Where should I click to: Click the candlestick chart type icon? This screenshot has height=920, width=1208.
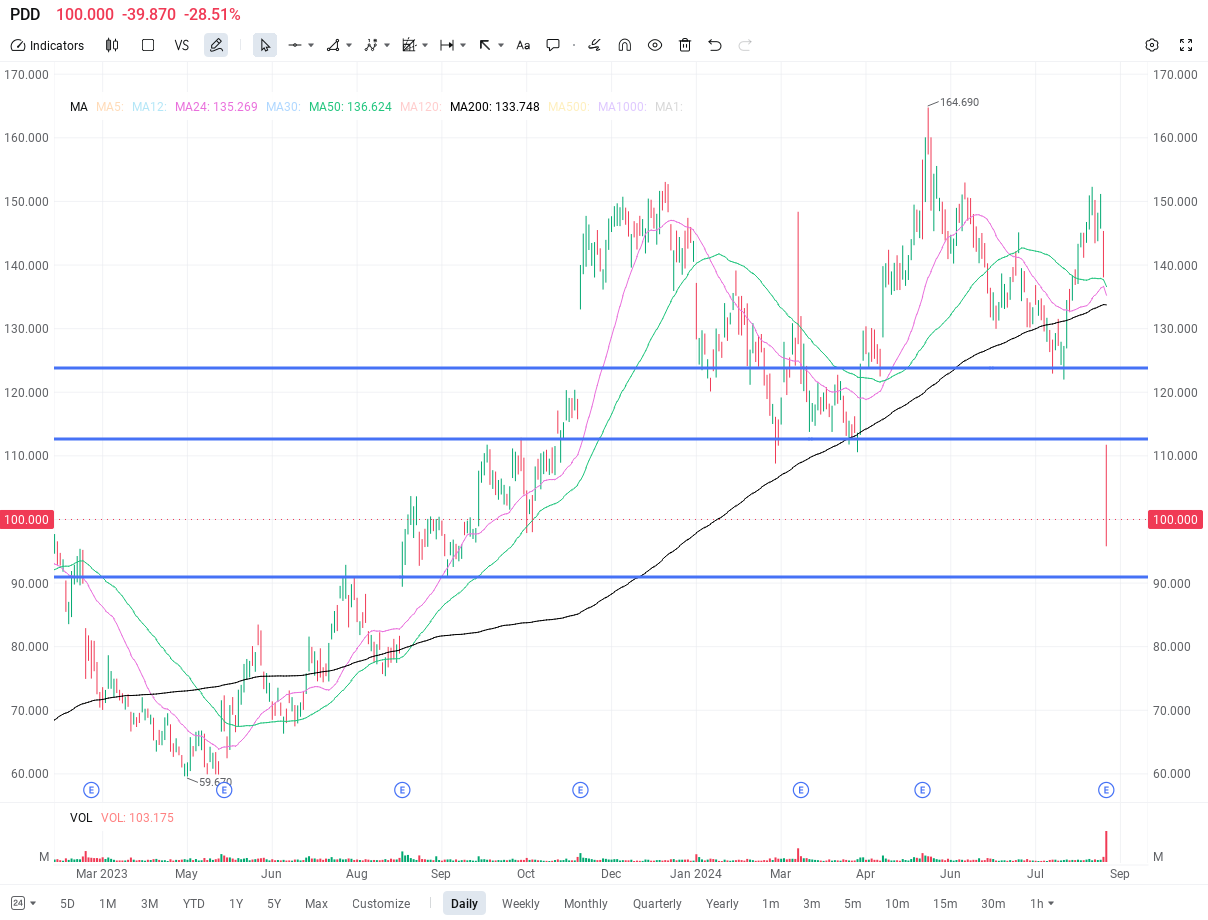coord(112,45)
